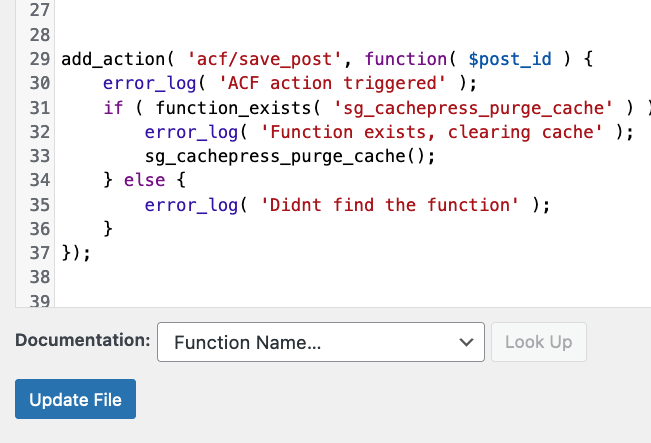Image resolution: width=651 pixels, height=443 pixels.
Task: Click 'ACF action triggered' string on line 30
Action: (x=332, y=83)
